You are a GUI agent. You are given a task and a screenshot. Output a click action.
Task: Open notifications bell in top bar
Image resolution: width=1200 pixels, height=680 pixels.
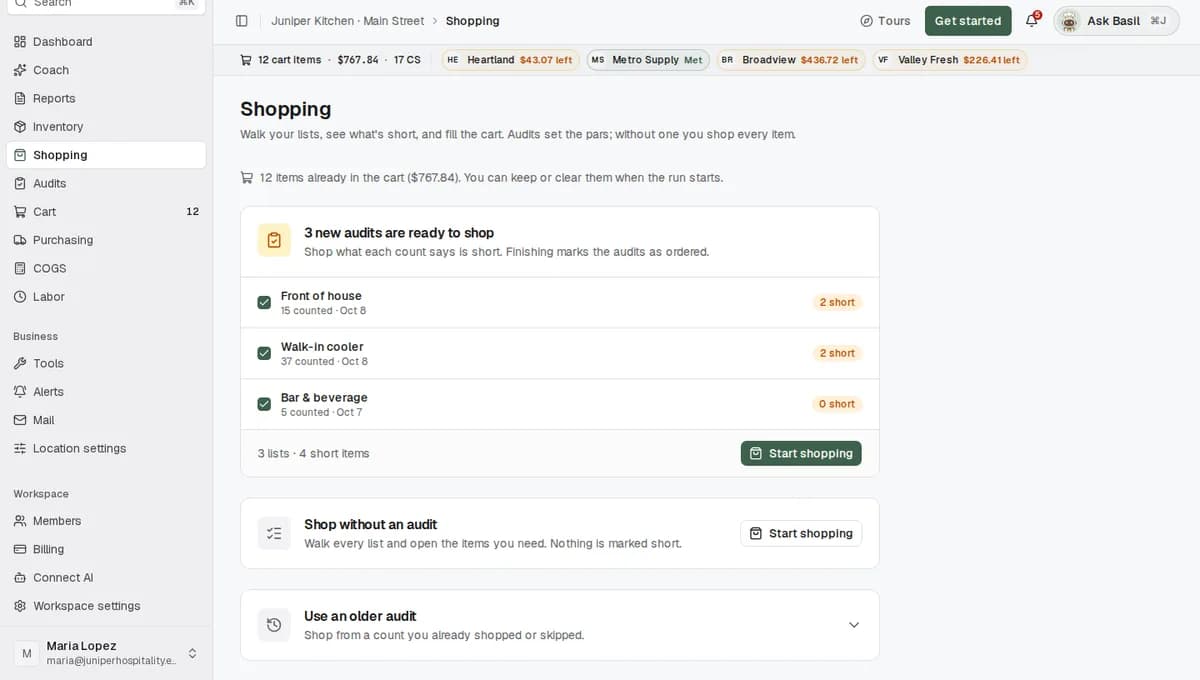click(x=1032, y=21)
